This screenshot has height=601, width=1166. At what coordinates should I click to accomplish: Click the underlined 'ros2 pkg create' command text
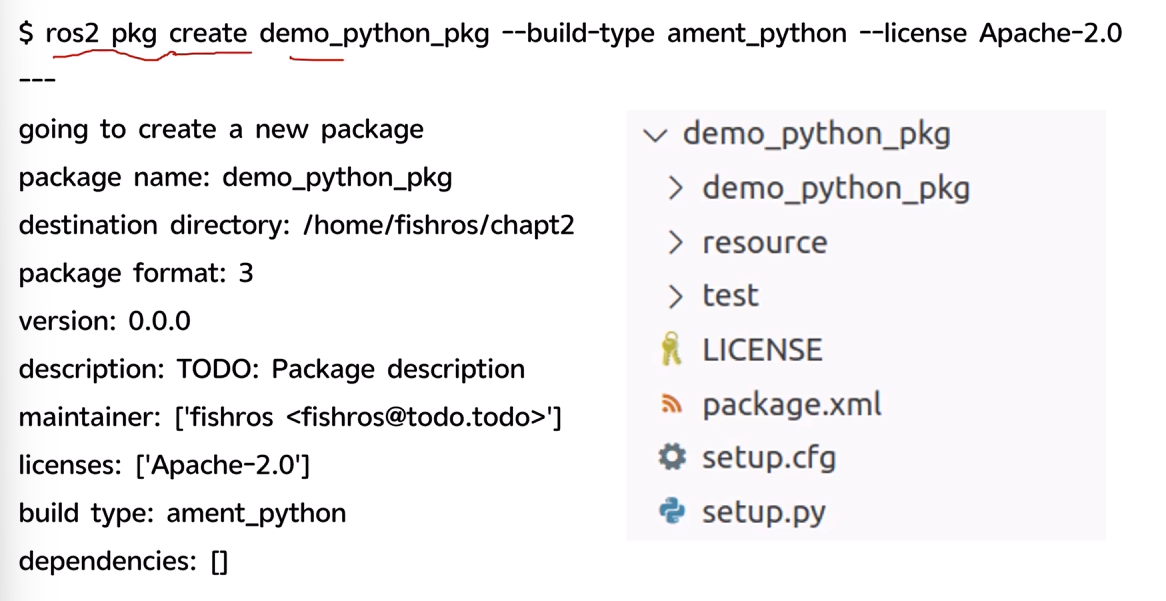click(146, 33)
